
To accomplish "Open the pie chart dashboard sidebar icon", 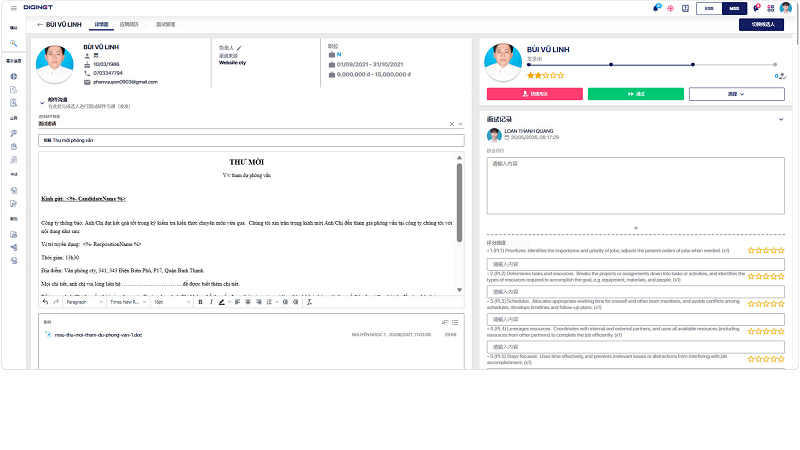I will click(x=14, y=77).
